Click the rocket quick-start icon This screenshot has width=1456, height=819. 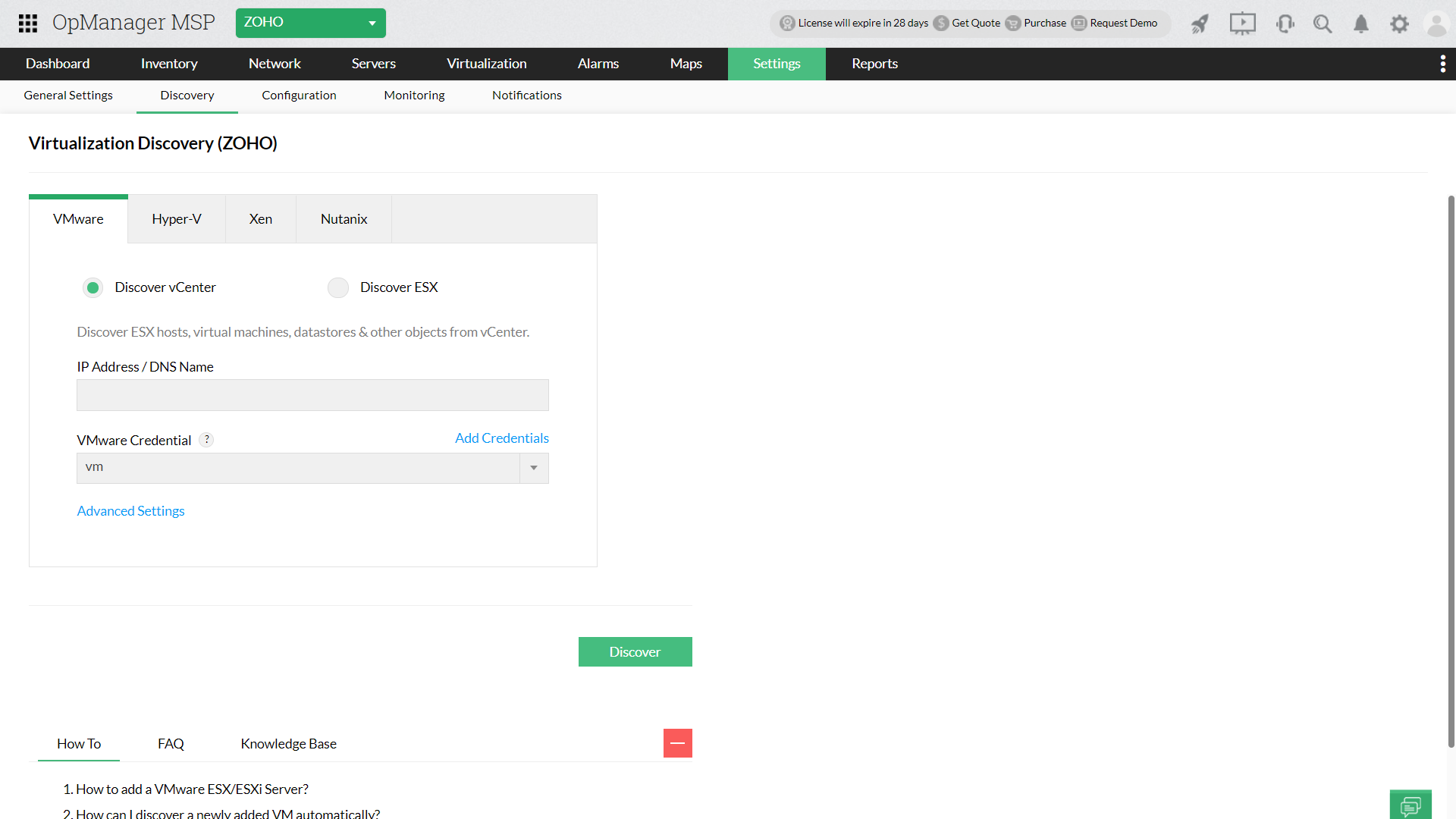click(1200, 24)
